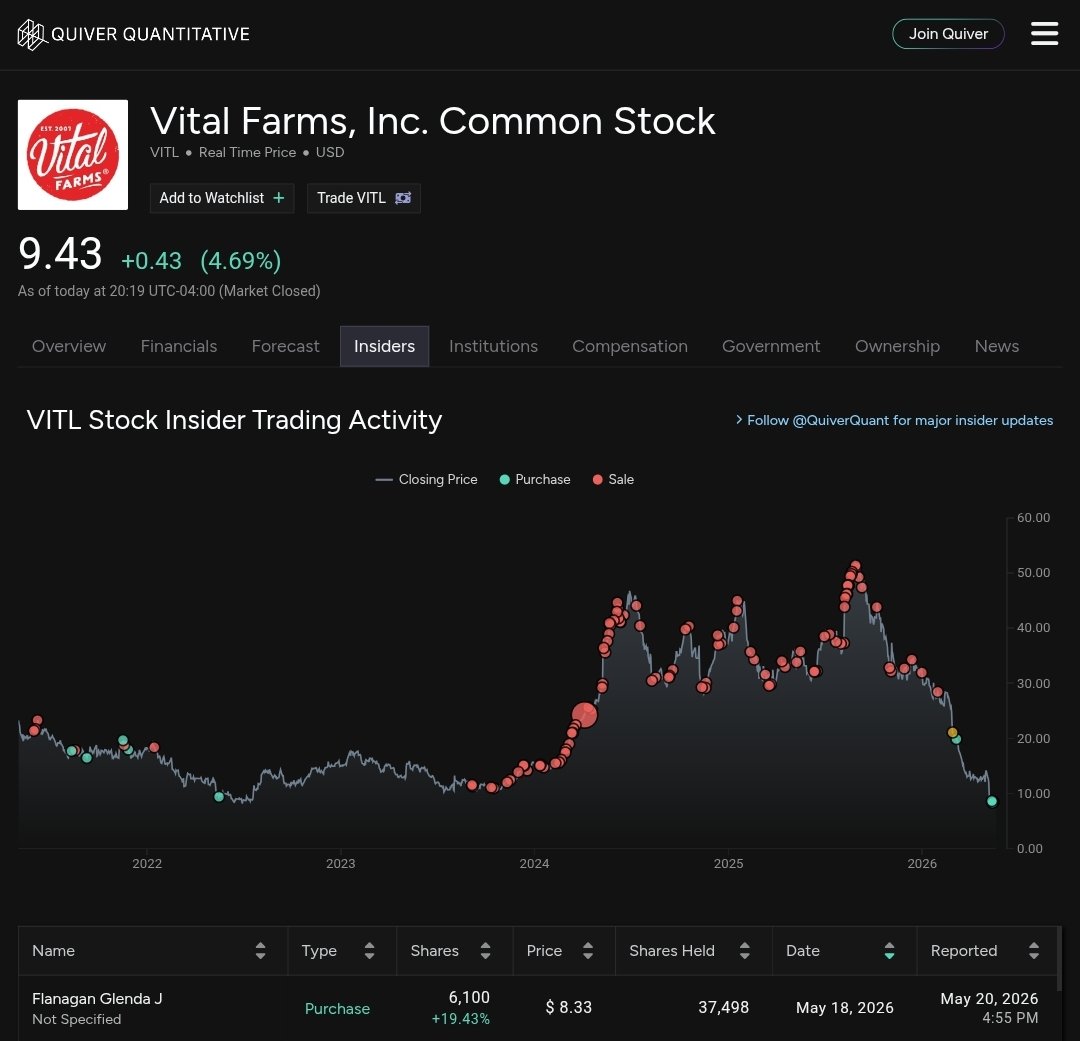
Task: Click the Join Quiver button
Action: (x=948, y=34)
